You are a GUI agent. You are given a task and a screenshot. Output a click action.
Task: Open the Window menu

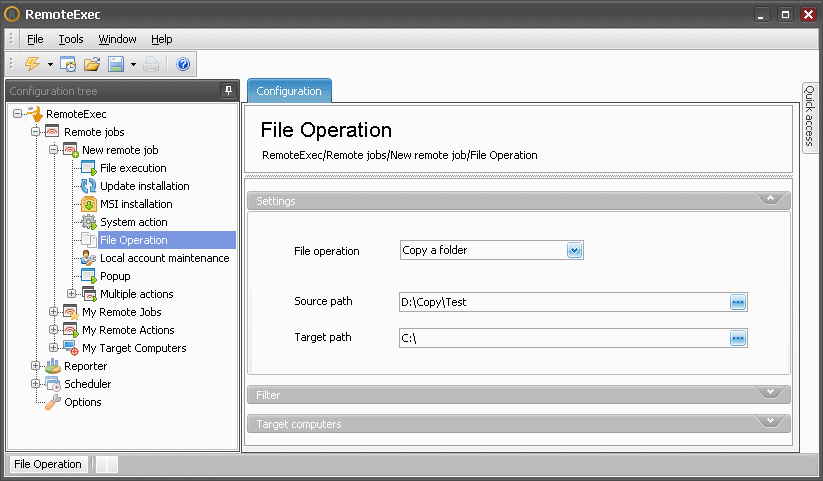[x=118, y=39]
